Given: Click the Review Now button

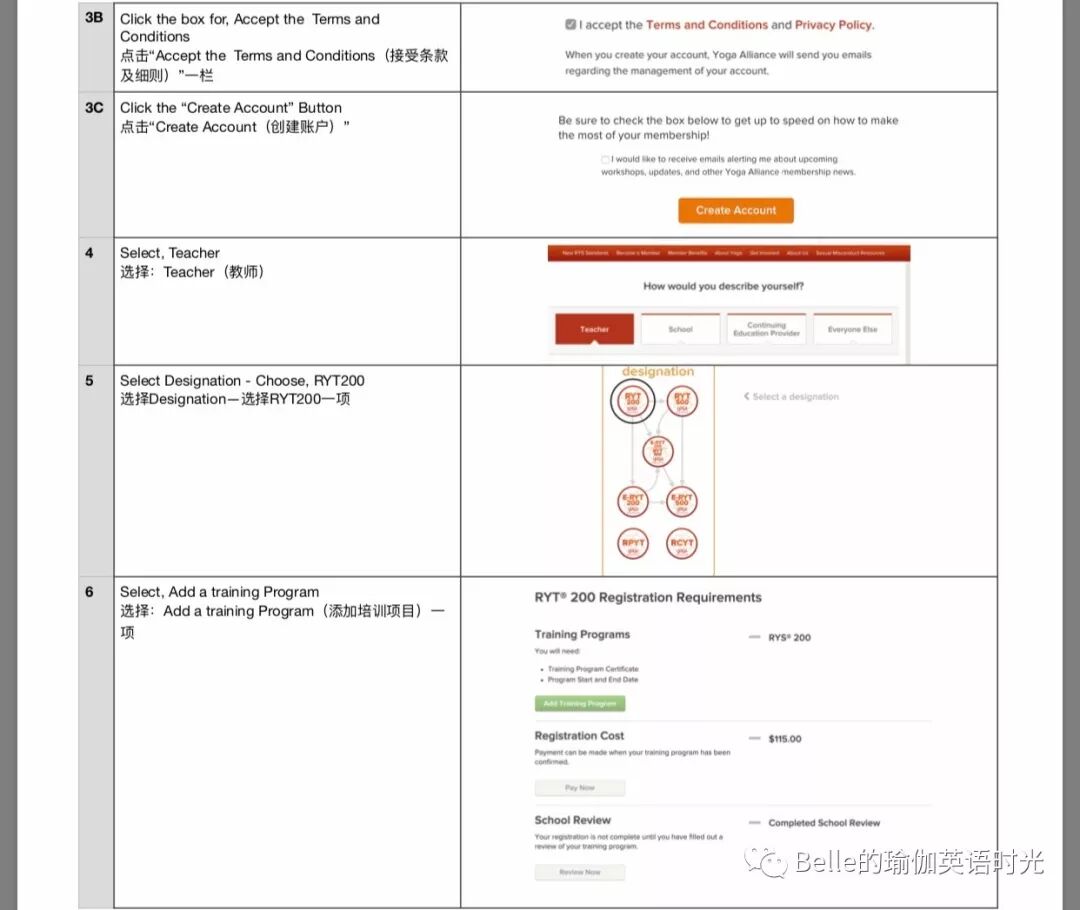Looking at the screenshot, I should pos(580,872).
